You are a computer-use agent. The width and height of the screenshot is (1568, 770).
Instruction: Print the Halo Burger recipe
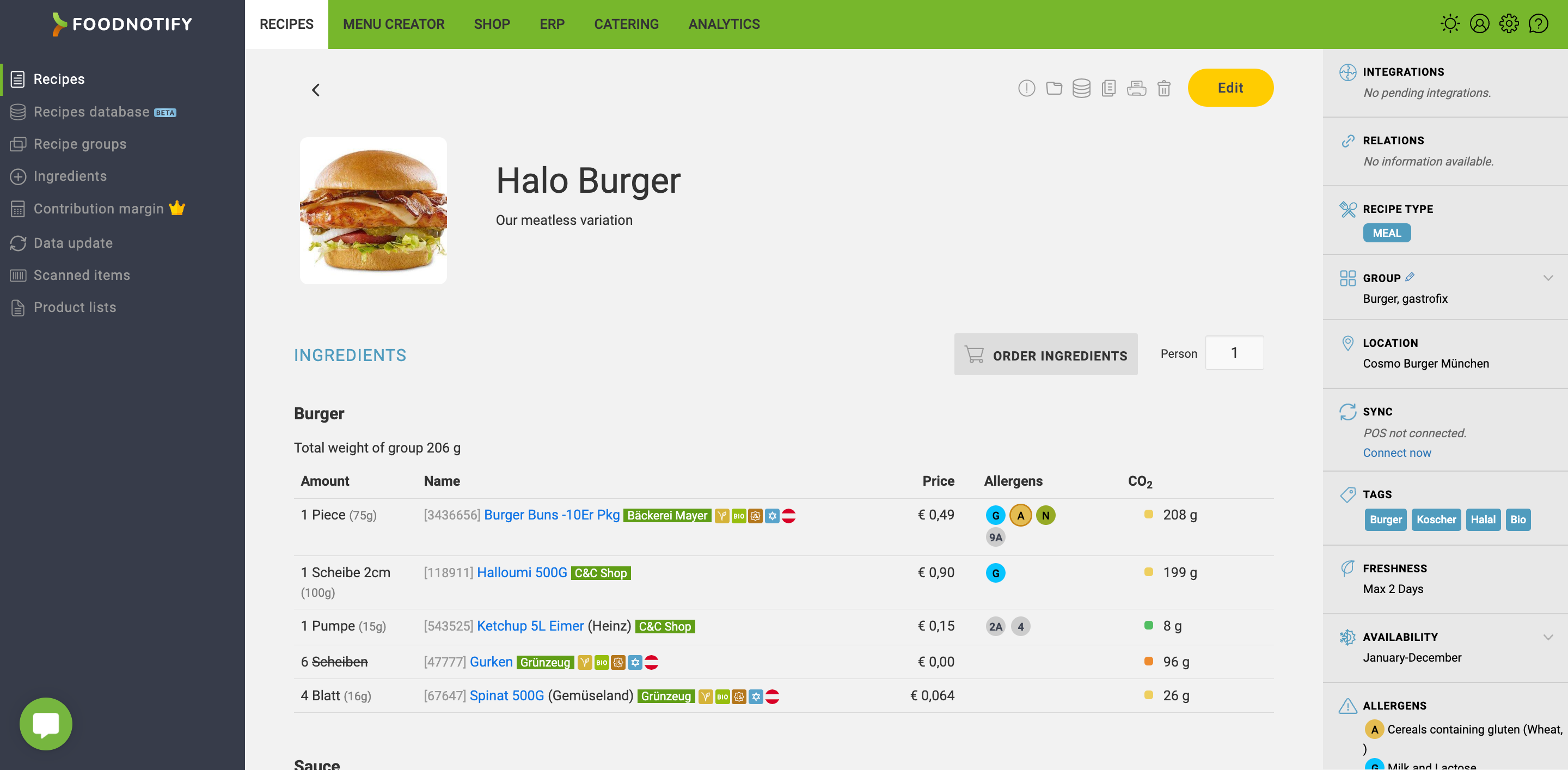pyautogui.click(x=1136, y=88)
